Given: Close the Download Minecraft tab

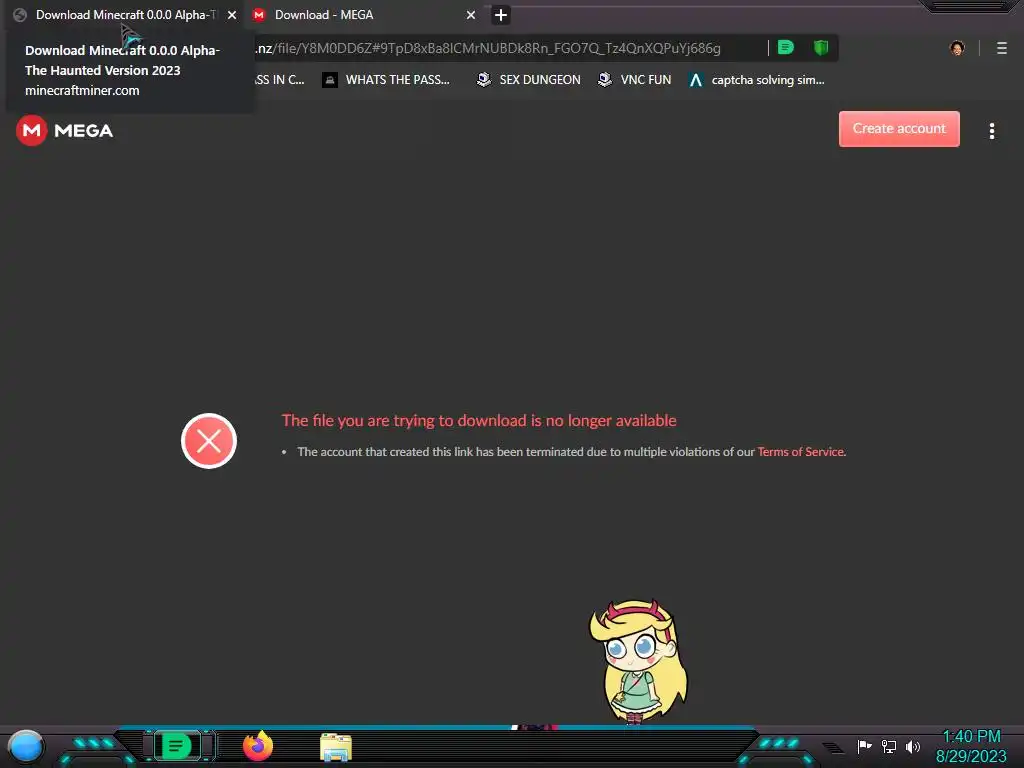Looking at the screenshot, I should click(x=232, y=15).
